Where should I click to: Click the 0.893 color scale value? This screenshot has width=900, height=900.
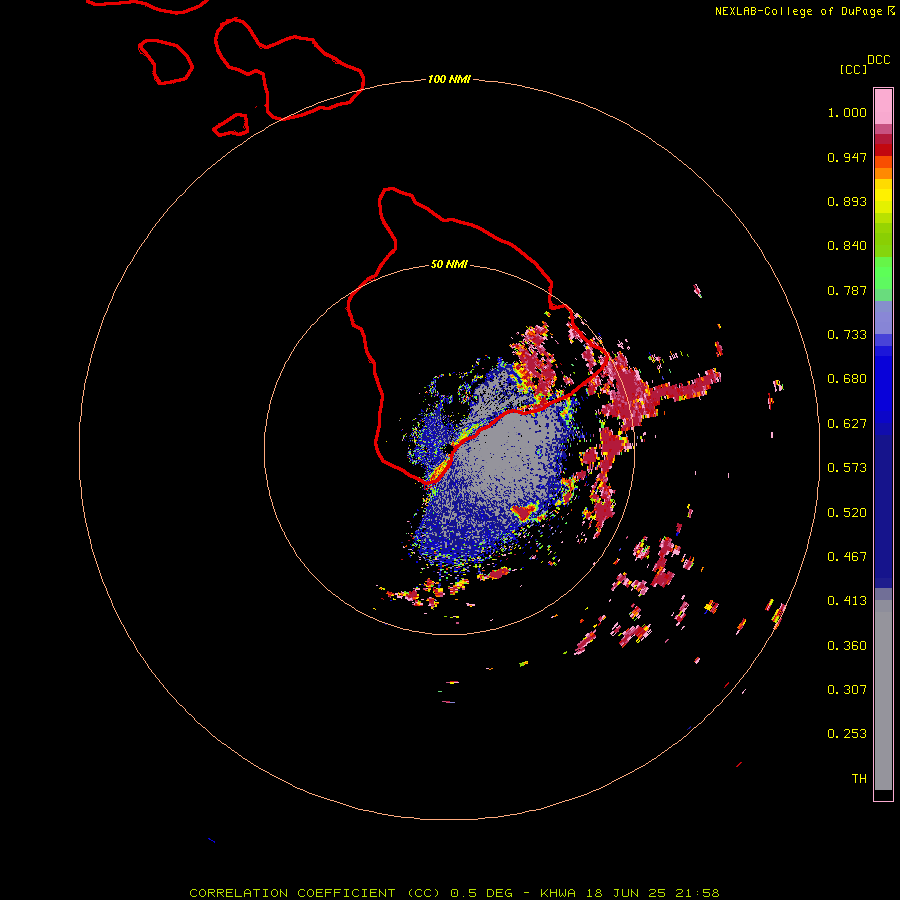tap(847, 201)
